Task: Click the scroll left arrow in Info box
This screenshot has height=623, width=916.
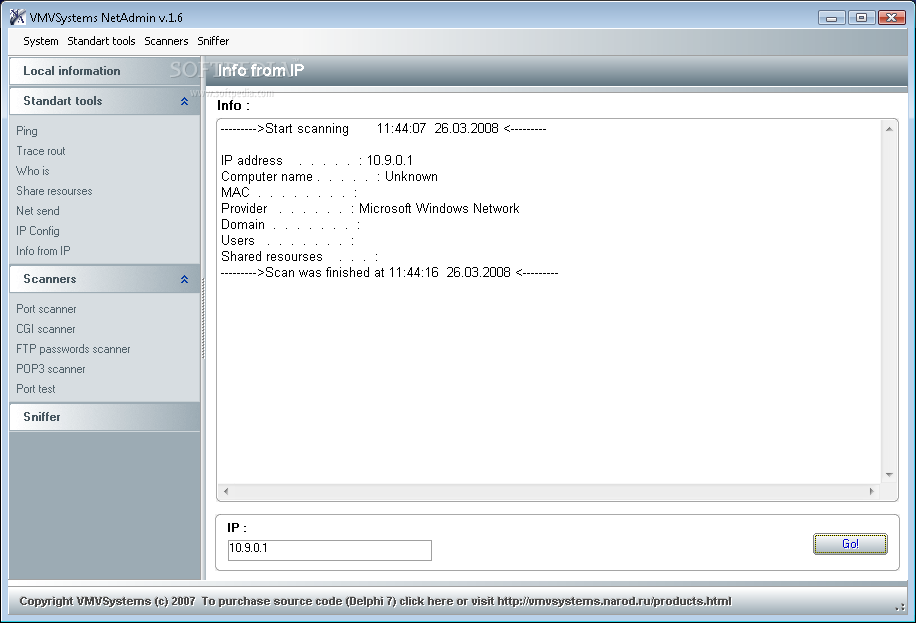Action: point(226,492)
